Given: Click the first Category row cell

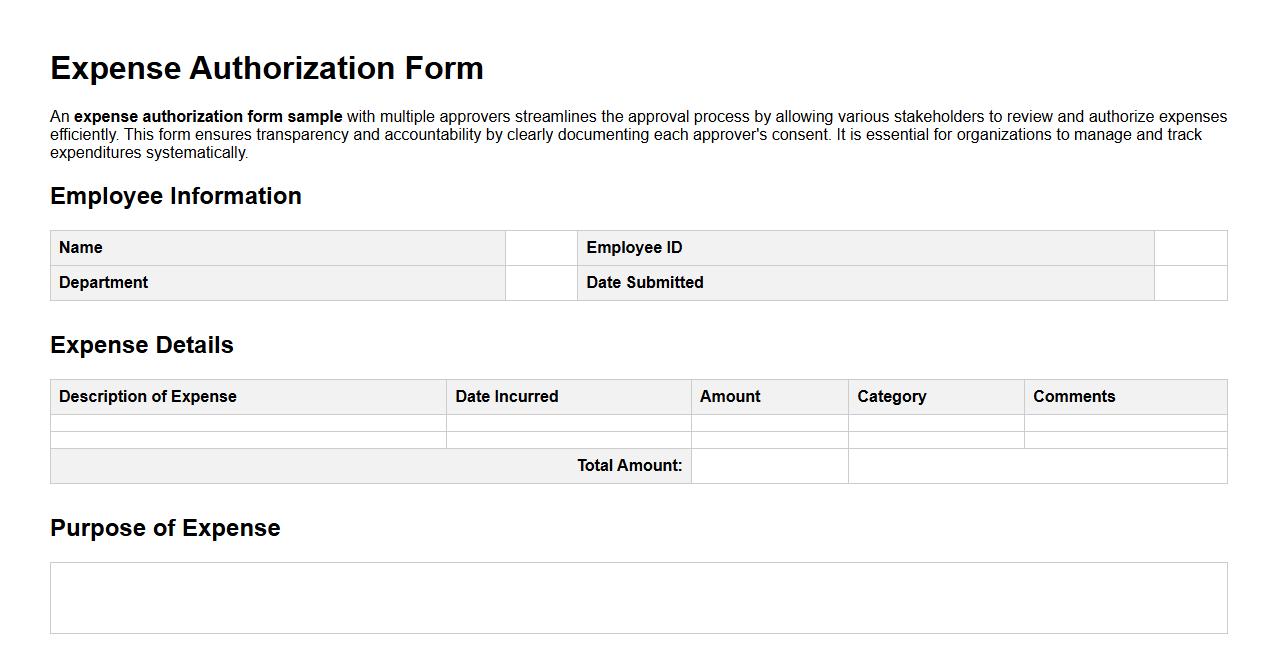Looking at the screenshot, I should 935,423.
